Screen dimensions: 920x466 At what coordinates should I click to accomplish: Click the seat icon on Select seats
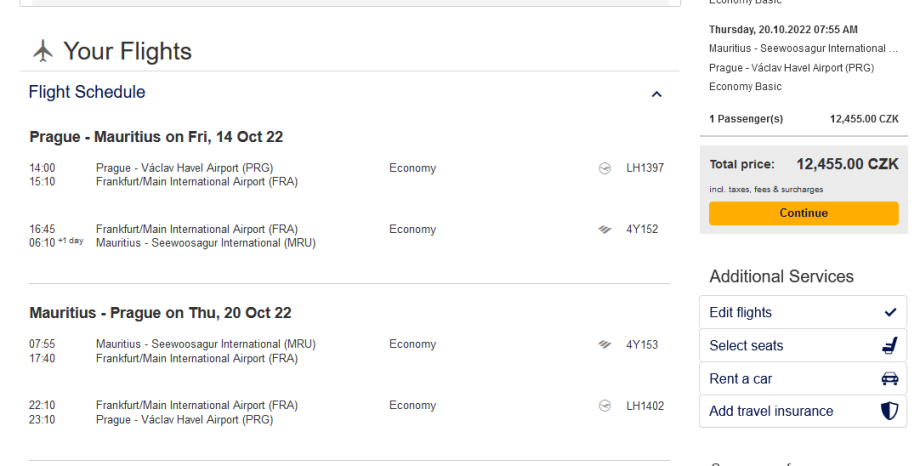click(x=890, y=346)
